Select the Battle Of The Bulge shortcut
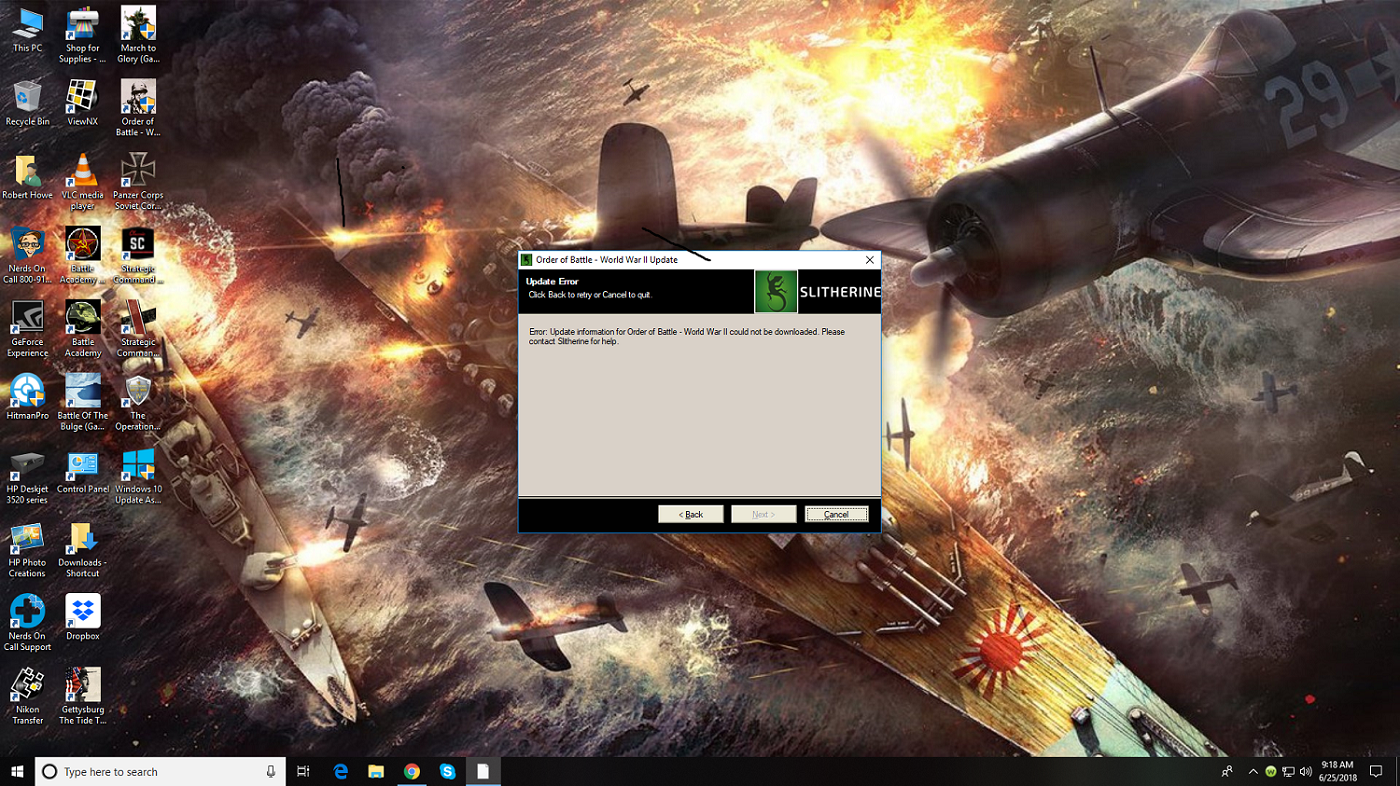1400x786 pixels. pos(82,402)
